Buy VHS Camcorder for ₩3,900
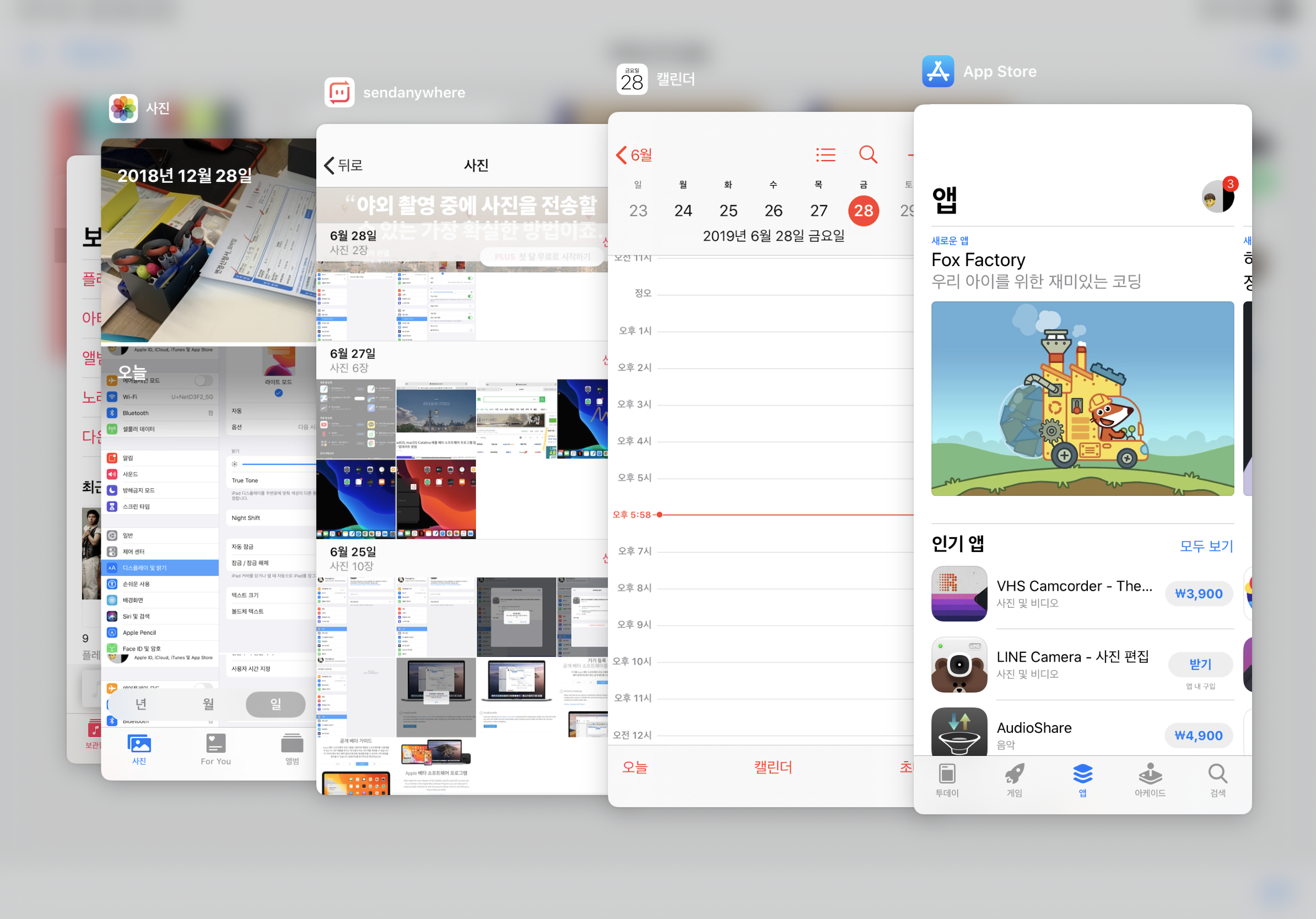1316x919 pixels. tap(1198, 593)
